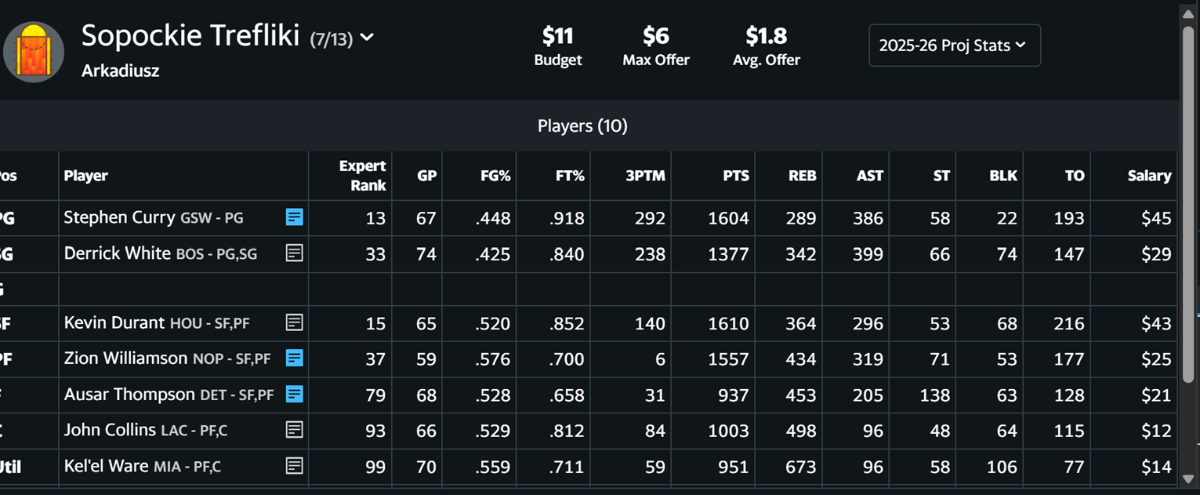The image size is (1200, 495).
Task: Sort by the Expert Rank column header
Action: 362,175
